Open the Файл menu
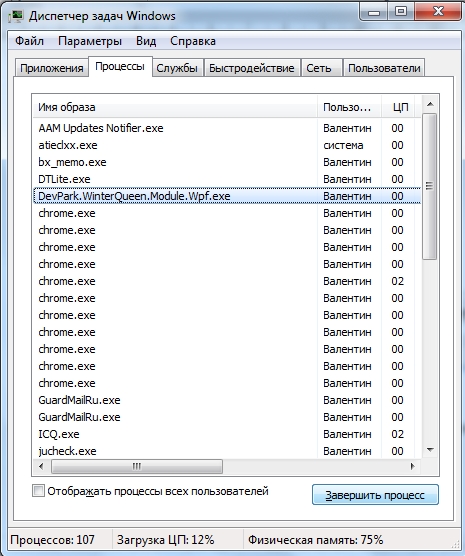 pos(29,41)
